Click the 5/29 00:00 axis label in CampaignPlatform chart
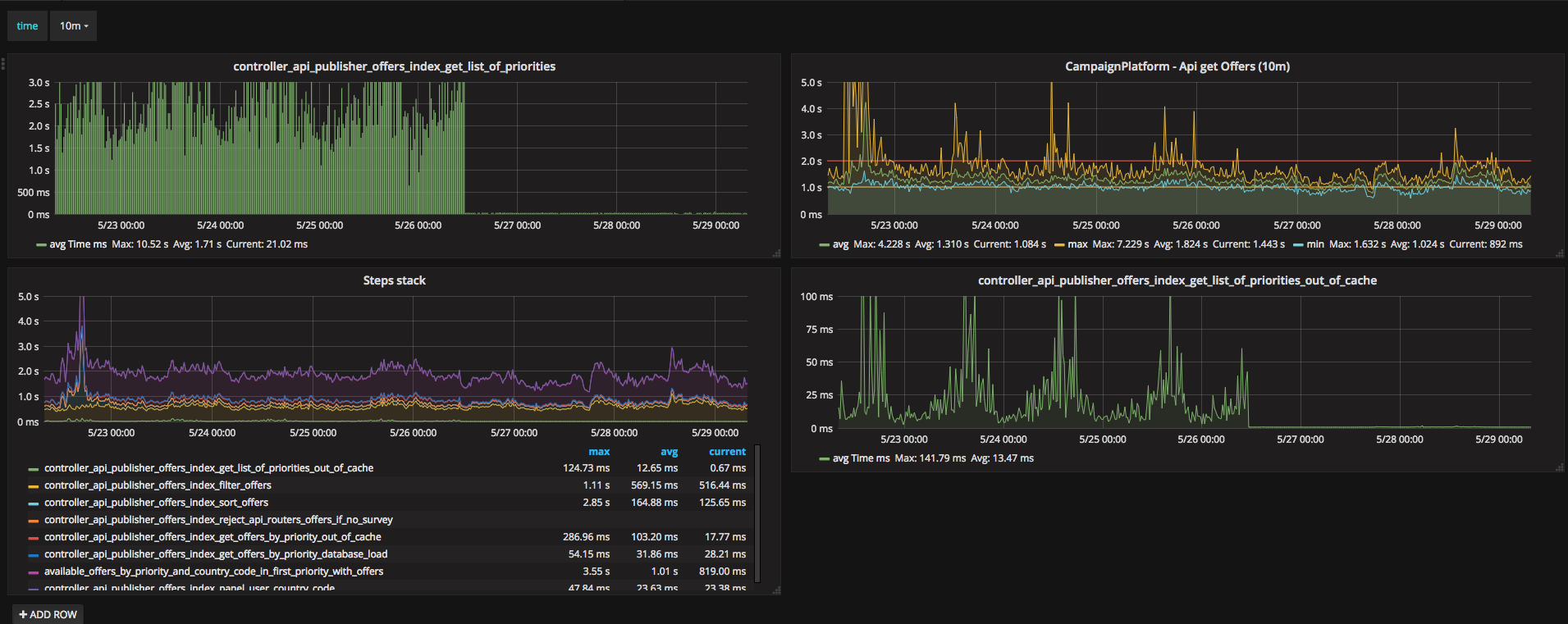Screen dimensions: 1568x624 click(1497, 225)
